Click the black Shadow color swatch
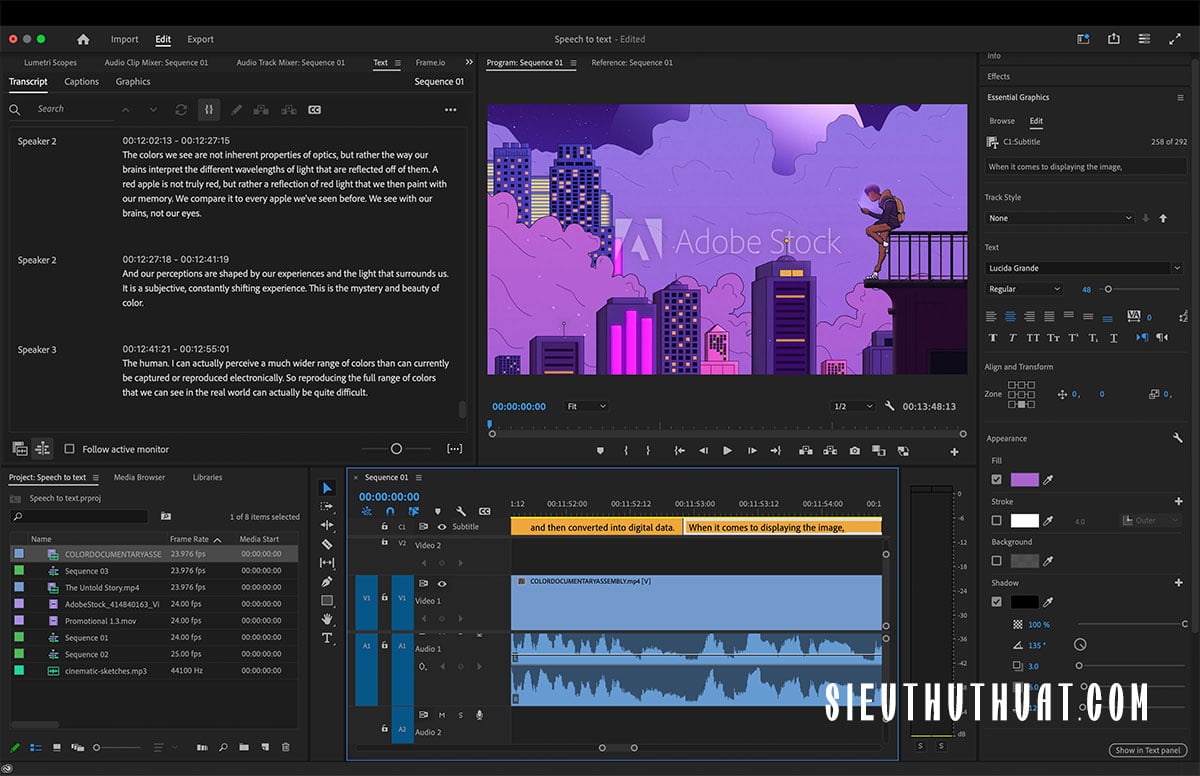 point(1025,602)
